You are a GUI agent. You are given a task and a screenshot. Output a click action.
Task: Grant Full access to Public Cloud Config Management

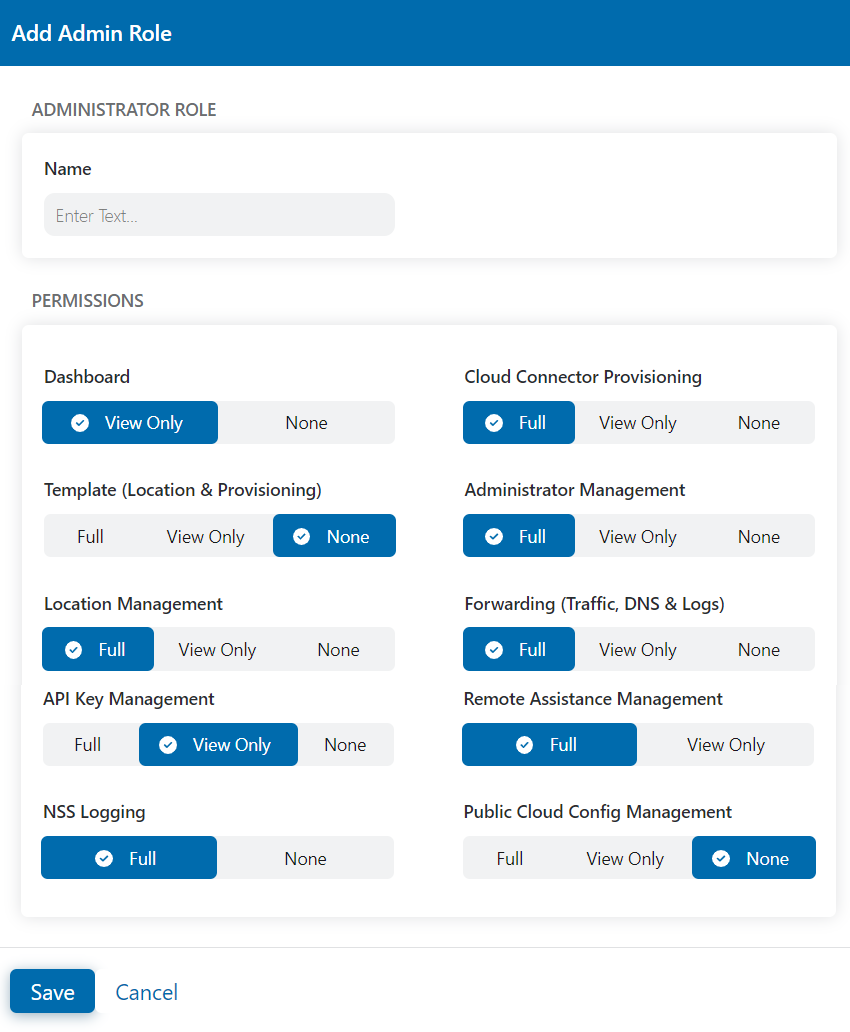(x=509, y=857)
